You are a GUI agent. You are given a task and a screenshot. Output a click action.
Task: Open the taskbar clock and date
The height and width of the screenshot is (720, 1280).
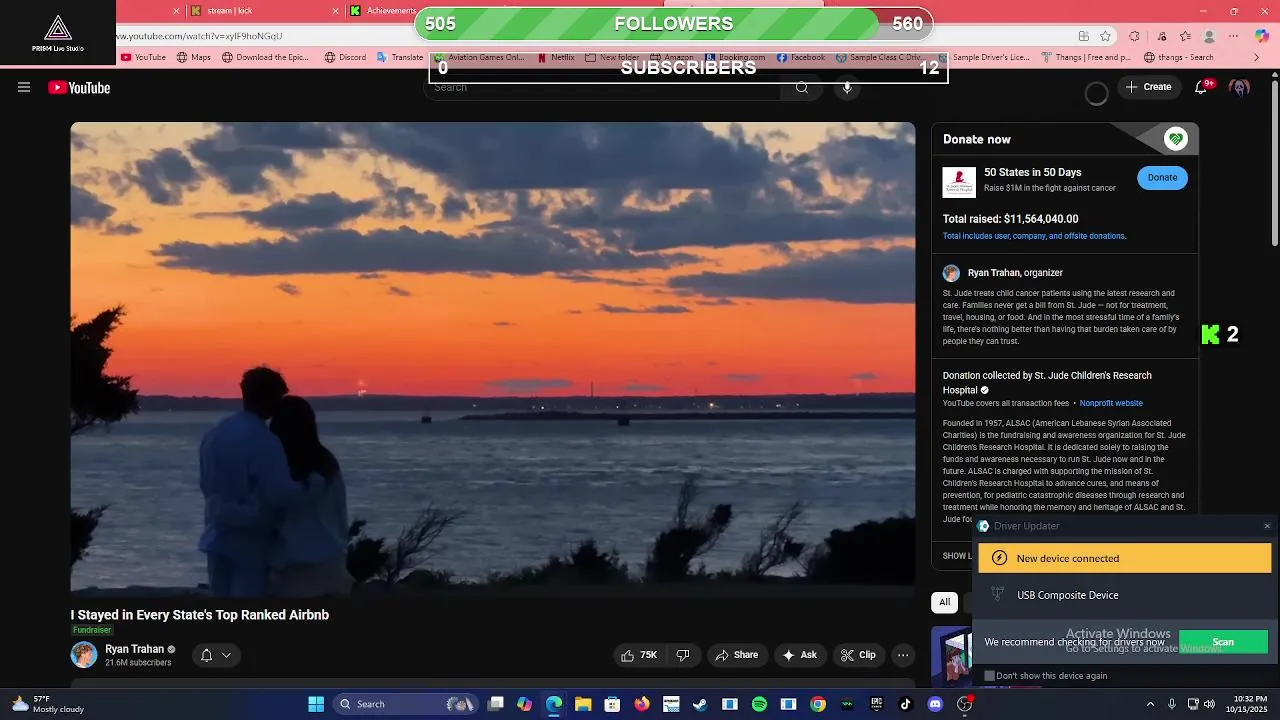pyautogui.click(x=1248, y=704)
